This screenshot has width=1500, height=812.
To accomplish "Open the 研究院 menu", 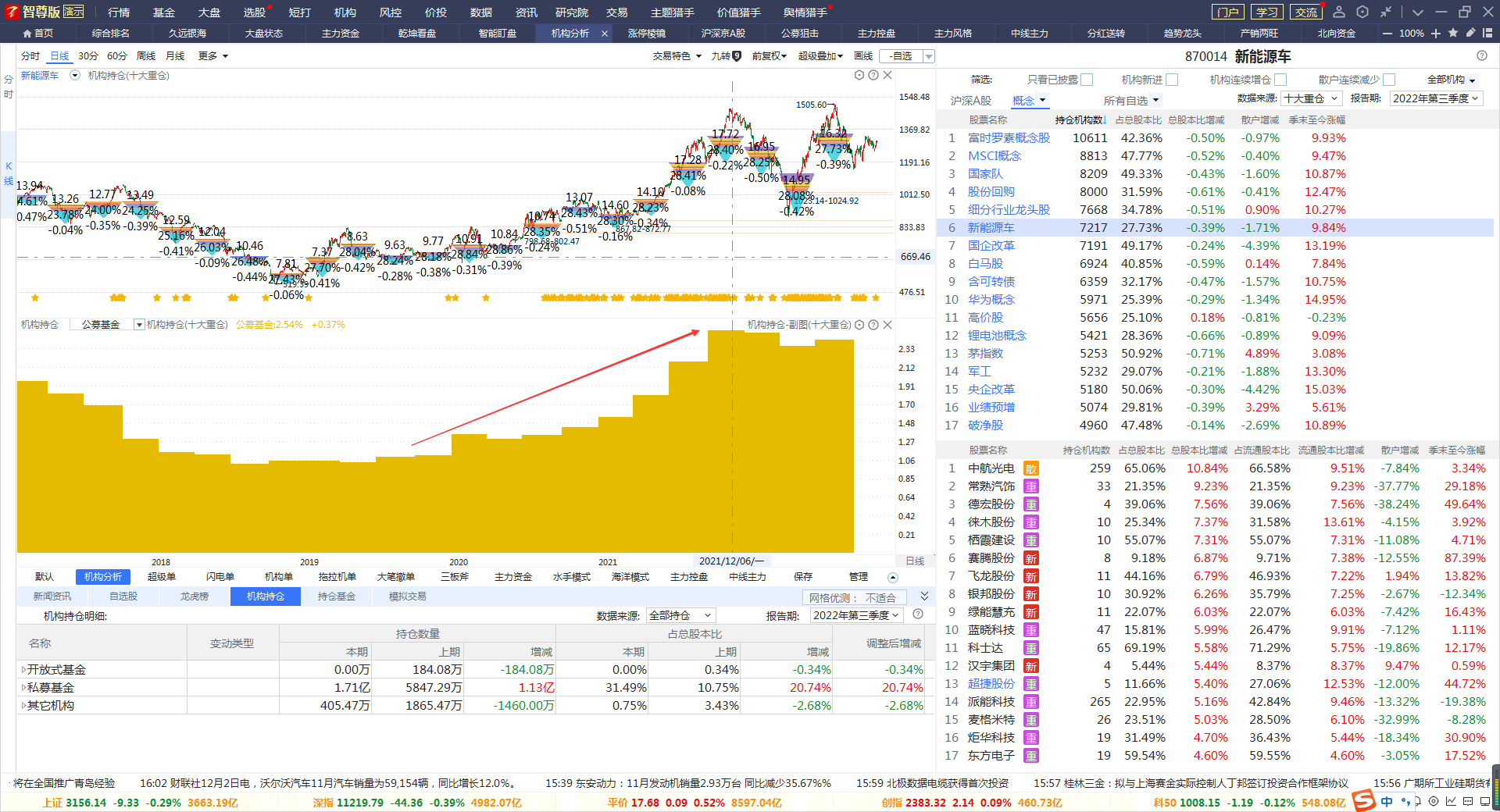I will click(572, 12).
